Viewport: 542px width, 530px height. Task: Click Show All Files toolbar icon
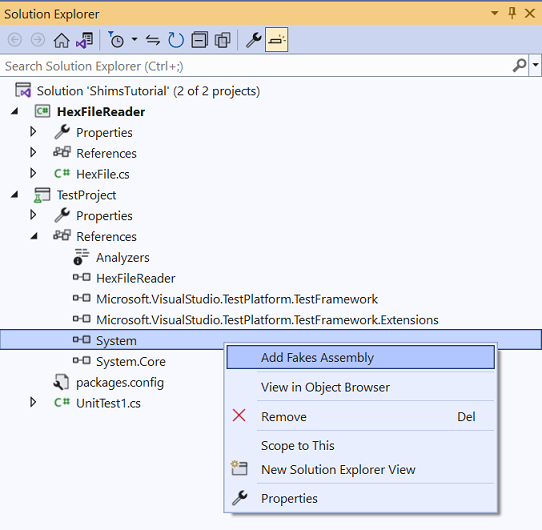223,40
